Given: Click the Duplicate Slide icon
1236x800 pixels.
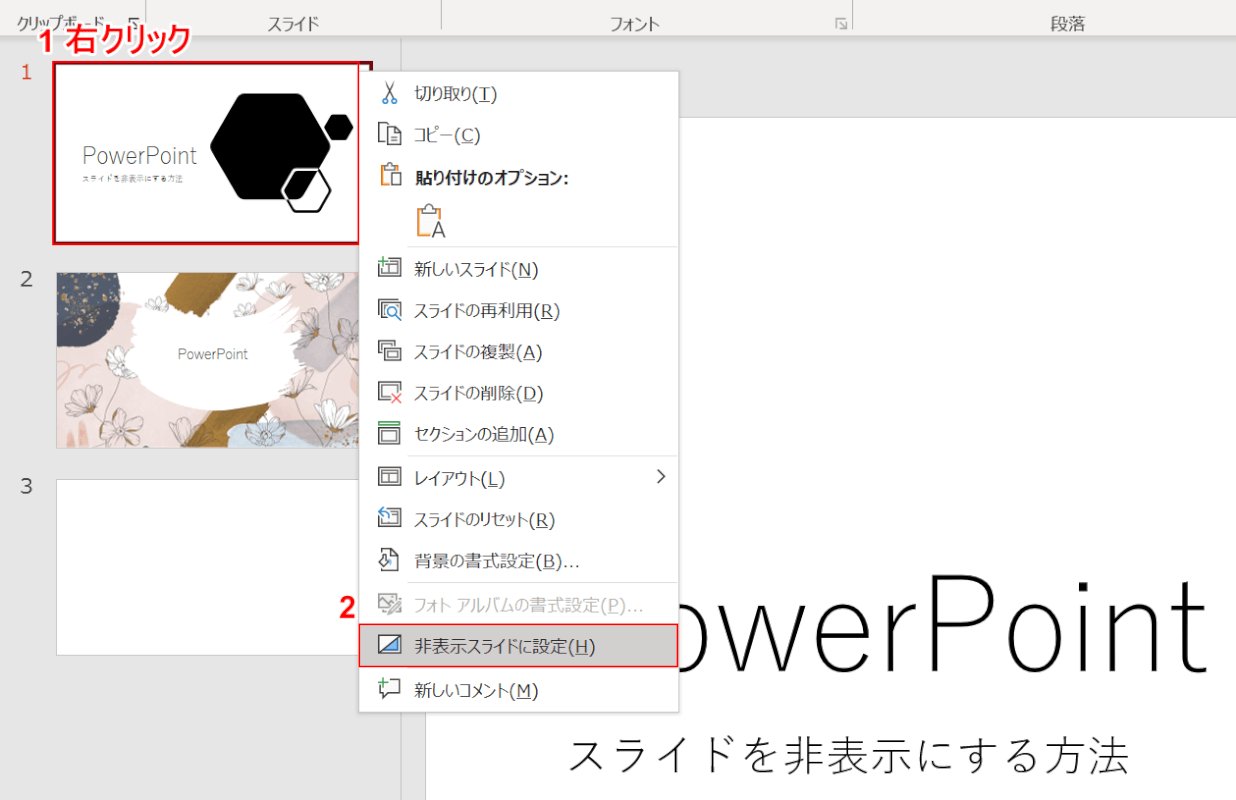Looking at the screenshot, I should coord(389,351).
